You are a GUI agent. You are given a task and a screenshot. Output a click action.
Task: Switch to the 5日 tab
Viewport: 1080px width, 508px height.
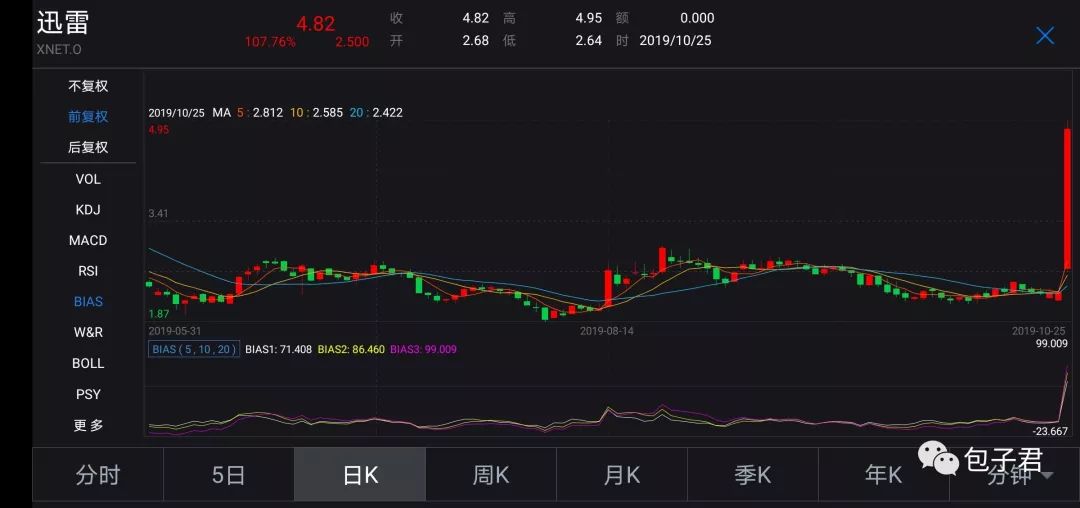tap(229, 475)
